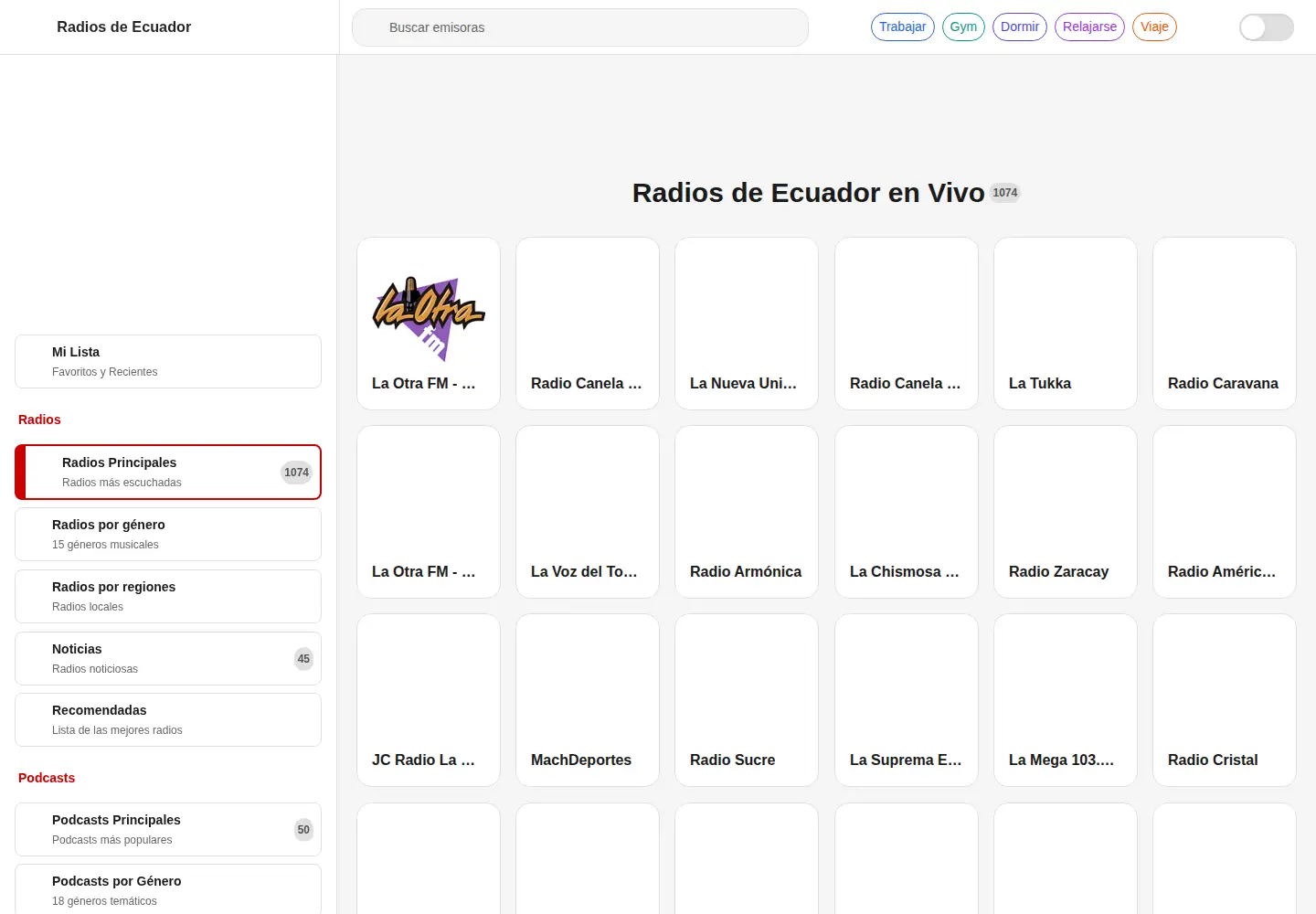The height and width of the screenshot is (914, 1316).
Task: Show the Recomendadas radio list
Action: pos(168,719)
